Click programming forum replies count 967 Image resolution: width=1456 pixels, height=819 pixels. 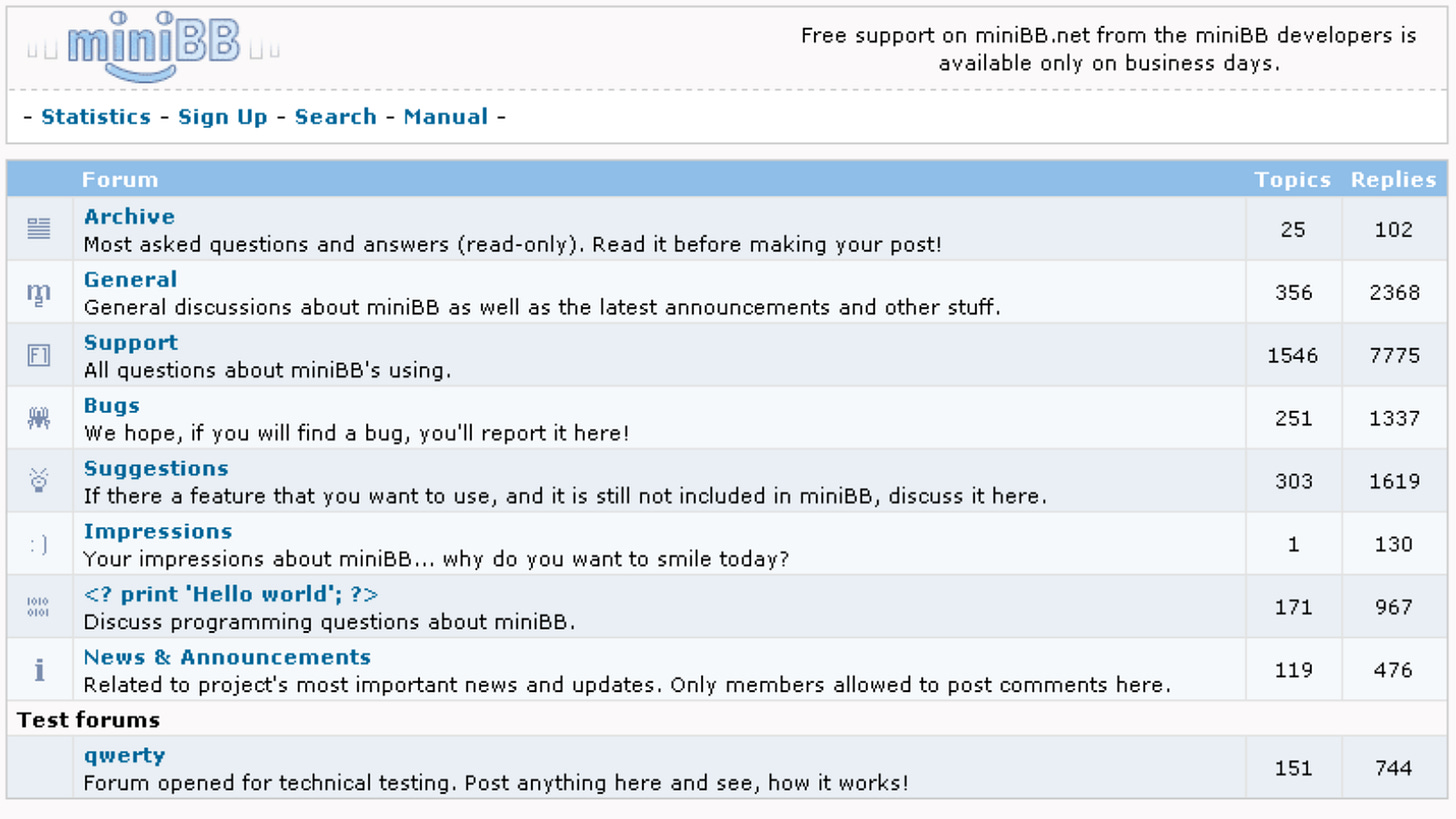pos(1394,607)
